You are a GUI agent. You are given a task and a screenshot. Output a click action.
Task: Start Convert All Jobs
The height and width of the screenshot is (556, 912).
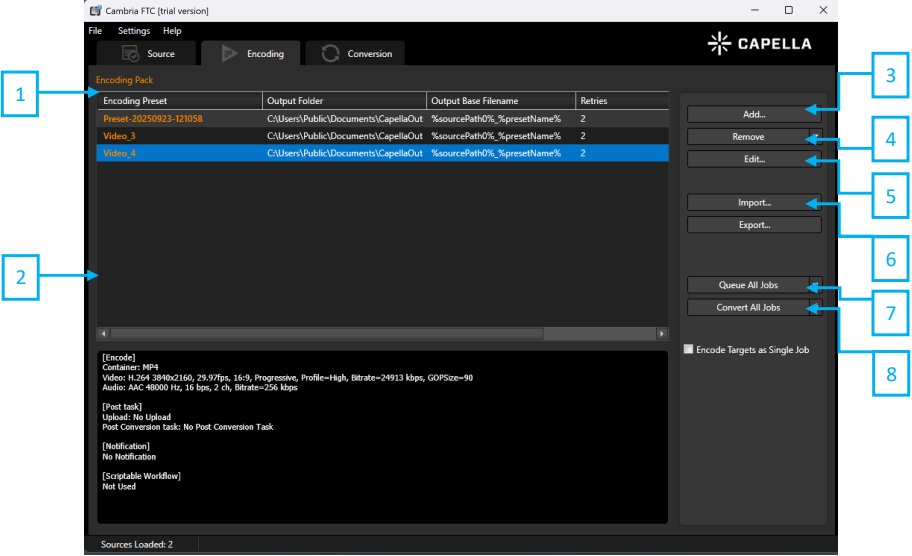748,308
